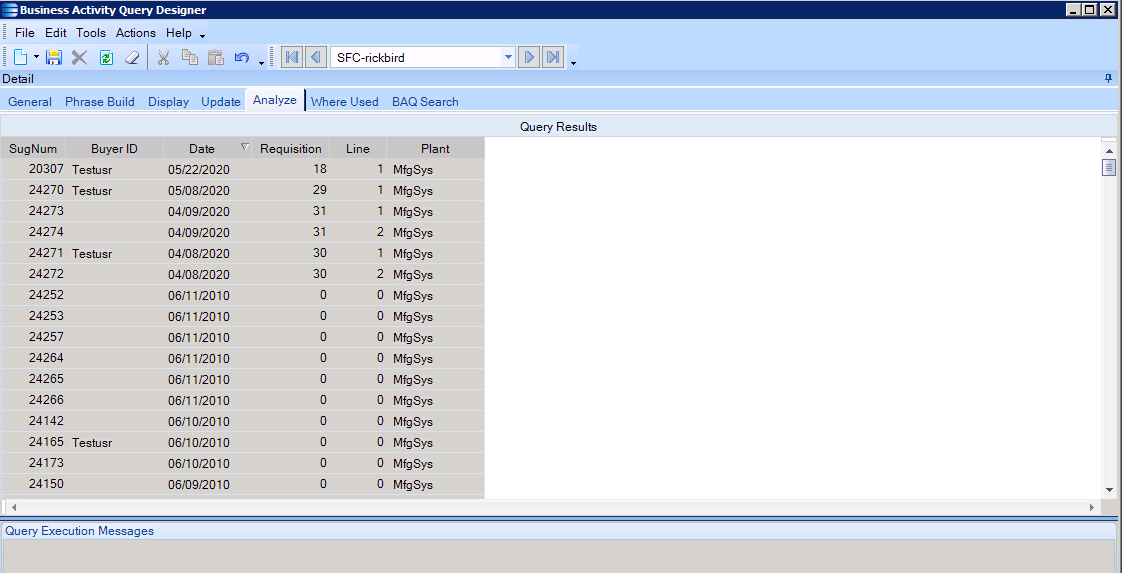This screenshot has width=1126, height=573.
Task: Click the Paste clipboard icon
Action: pyautogui.click(x=215, y=57)
